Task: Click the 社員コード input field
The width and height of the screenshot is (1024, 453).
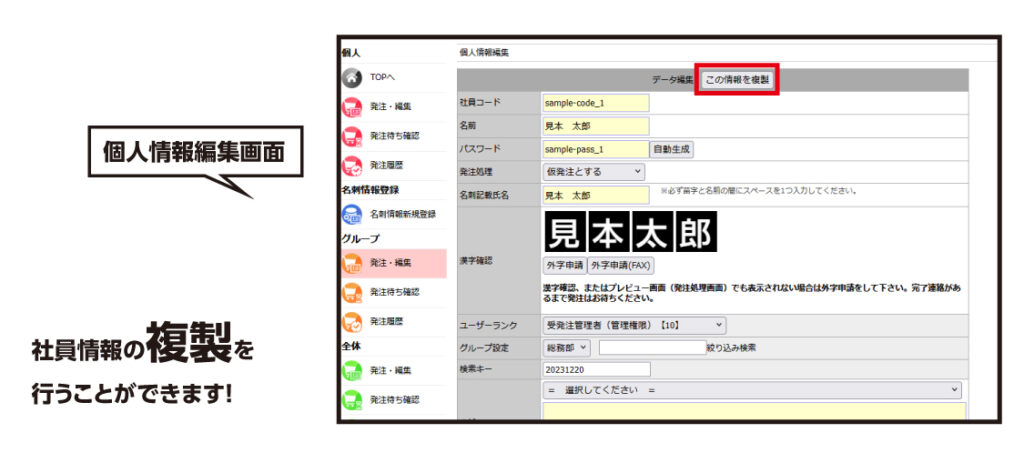Action: (x=595, y=103)
